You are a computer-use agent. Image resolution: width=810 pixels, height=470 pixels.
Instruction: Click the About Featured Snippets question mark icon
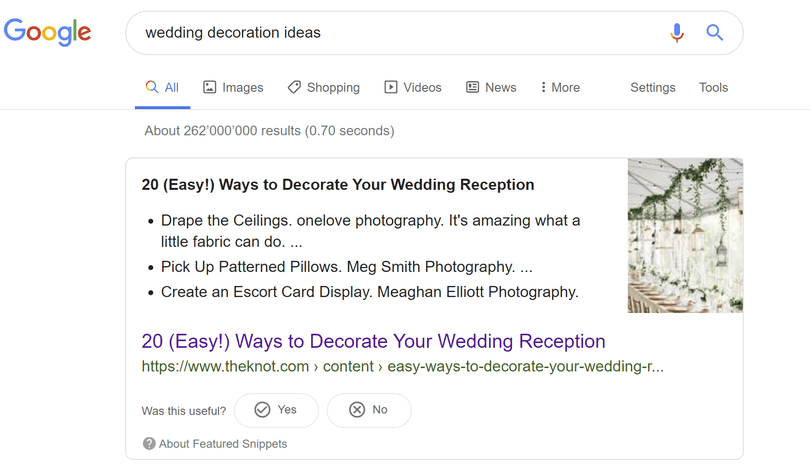(x=149, y=444)
